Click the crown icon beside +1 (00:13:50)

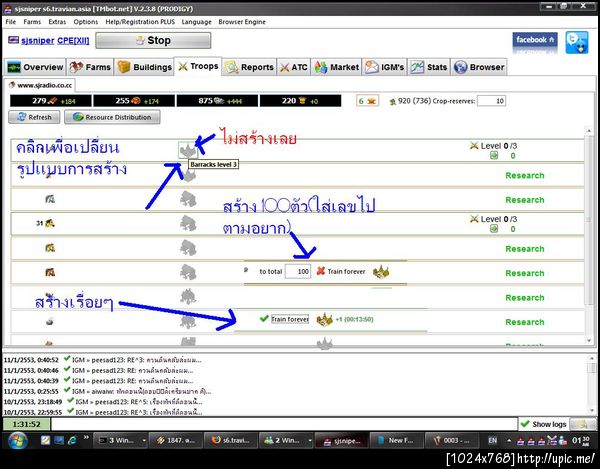pyautogui.click(x=324, y=319)
